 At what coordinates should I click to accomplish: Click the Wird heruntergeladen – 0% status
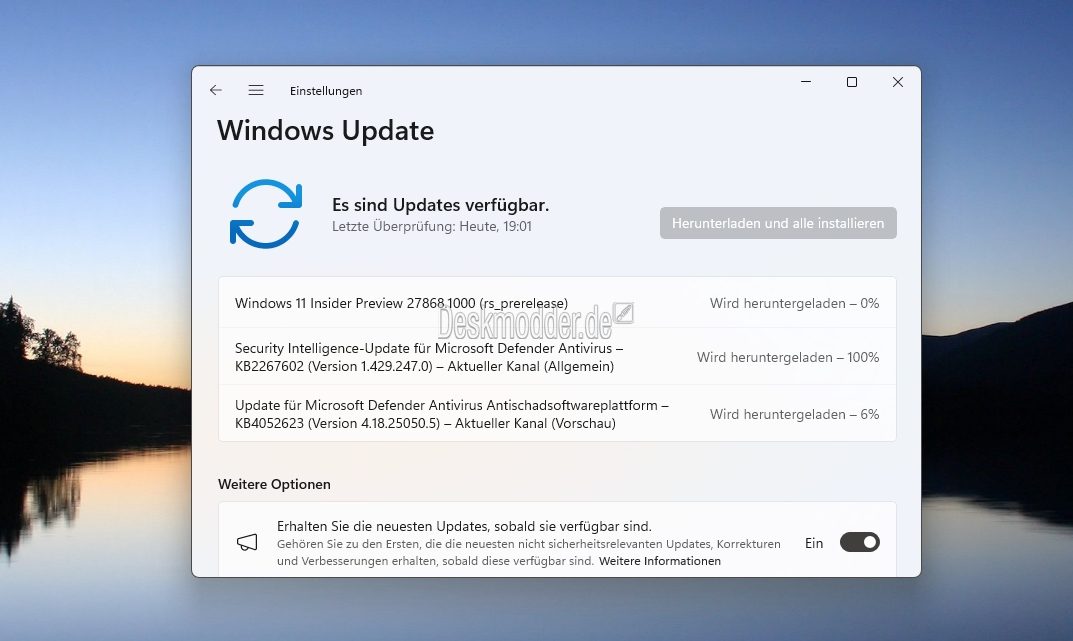tap(794, 303)
